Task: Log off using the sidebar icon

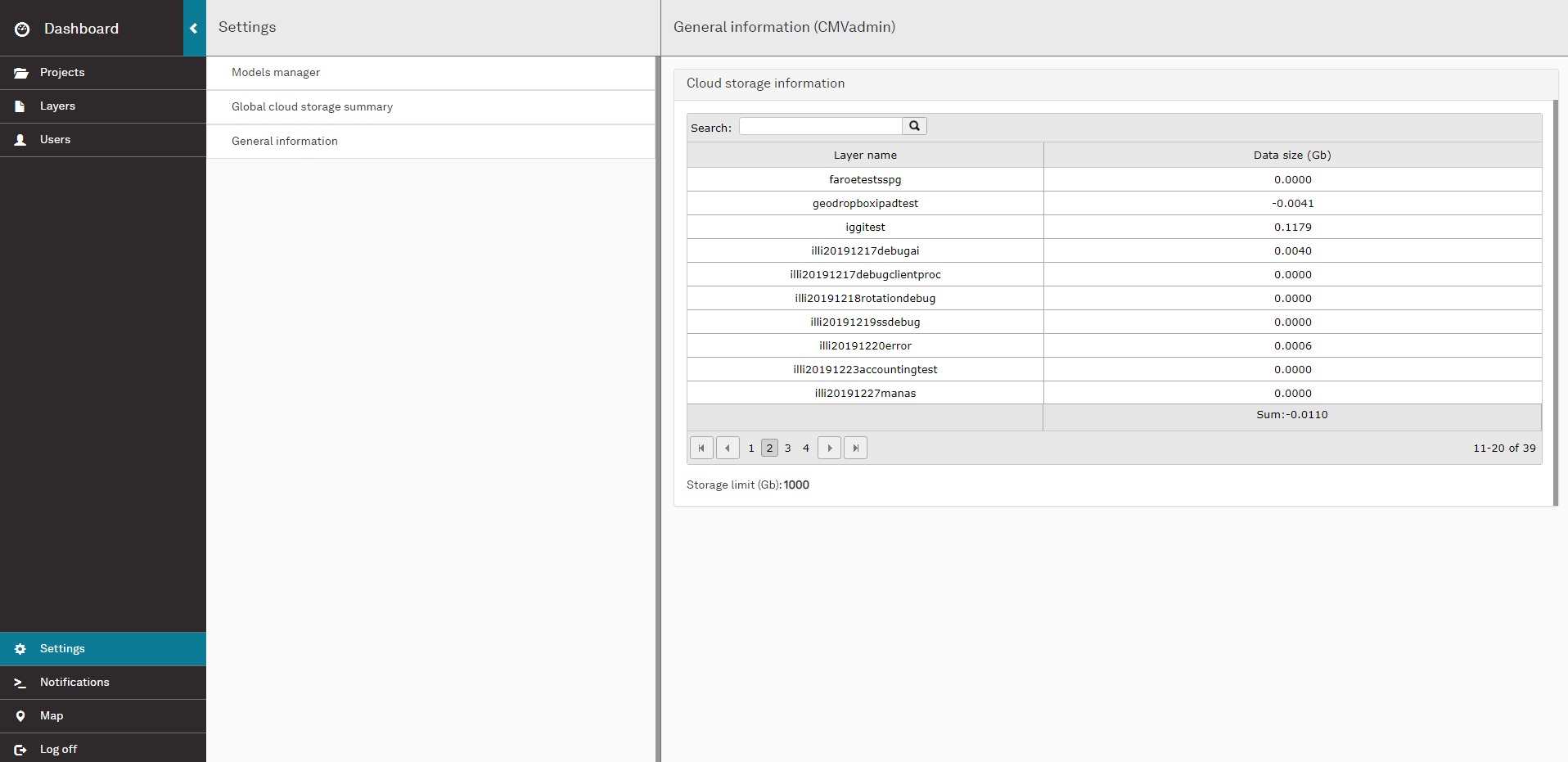Action: [x=20, y=750]
